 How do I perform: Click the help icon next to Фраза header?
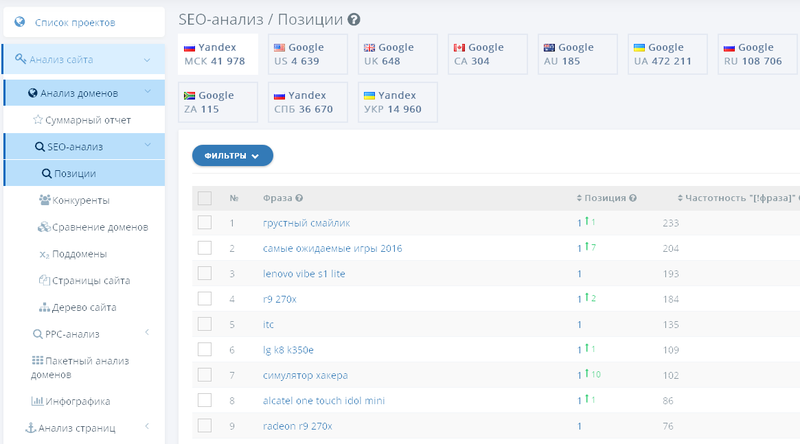click(x=299, y=198)
